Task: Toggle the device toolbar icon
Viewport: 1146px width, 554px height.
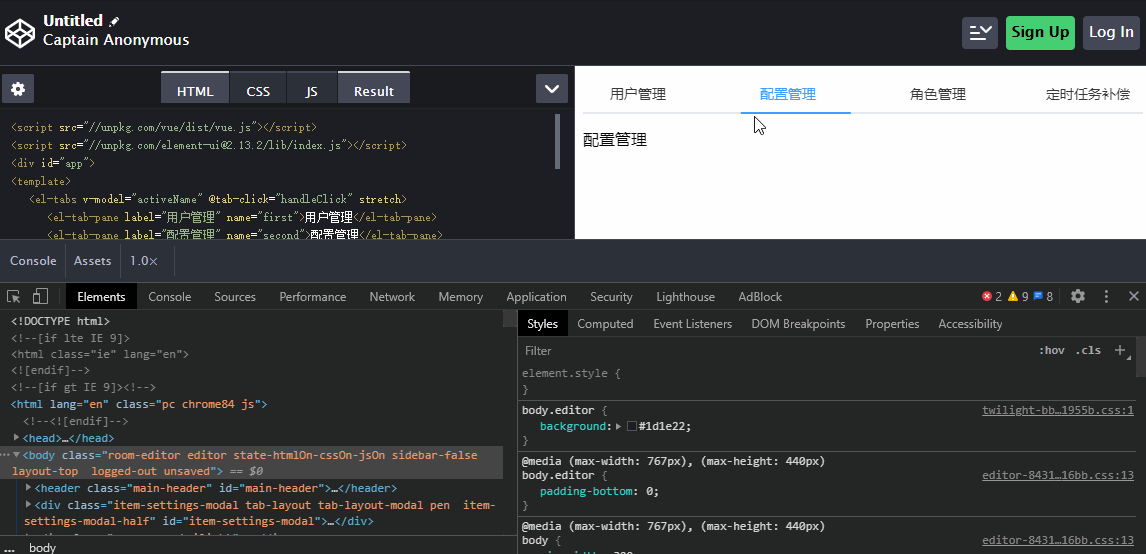Action: (40, 296)
